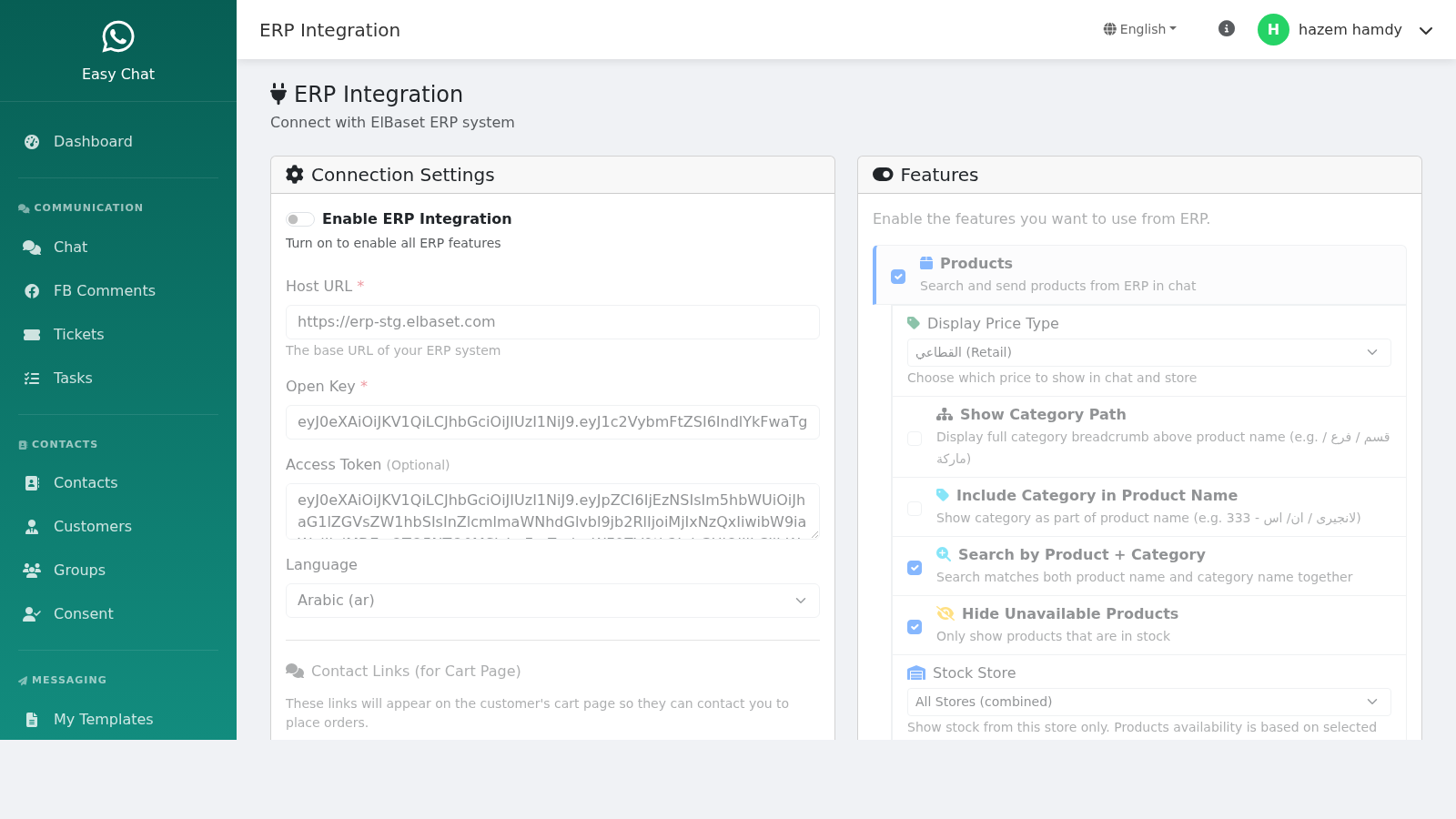
Task: Uncheck the Products feature checkbox
Action: [898, 276]
